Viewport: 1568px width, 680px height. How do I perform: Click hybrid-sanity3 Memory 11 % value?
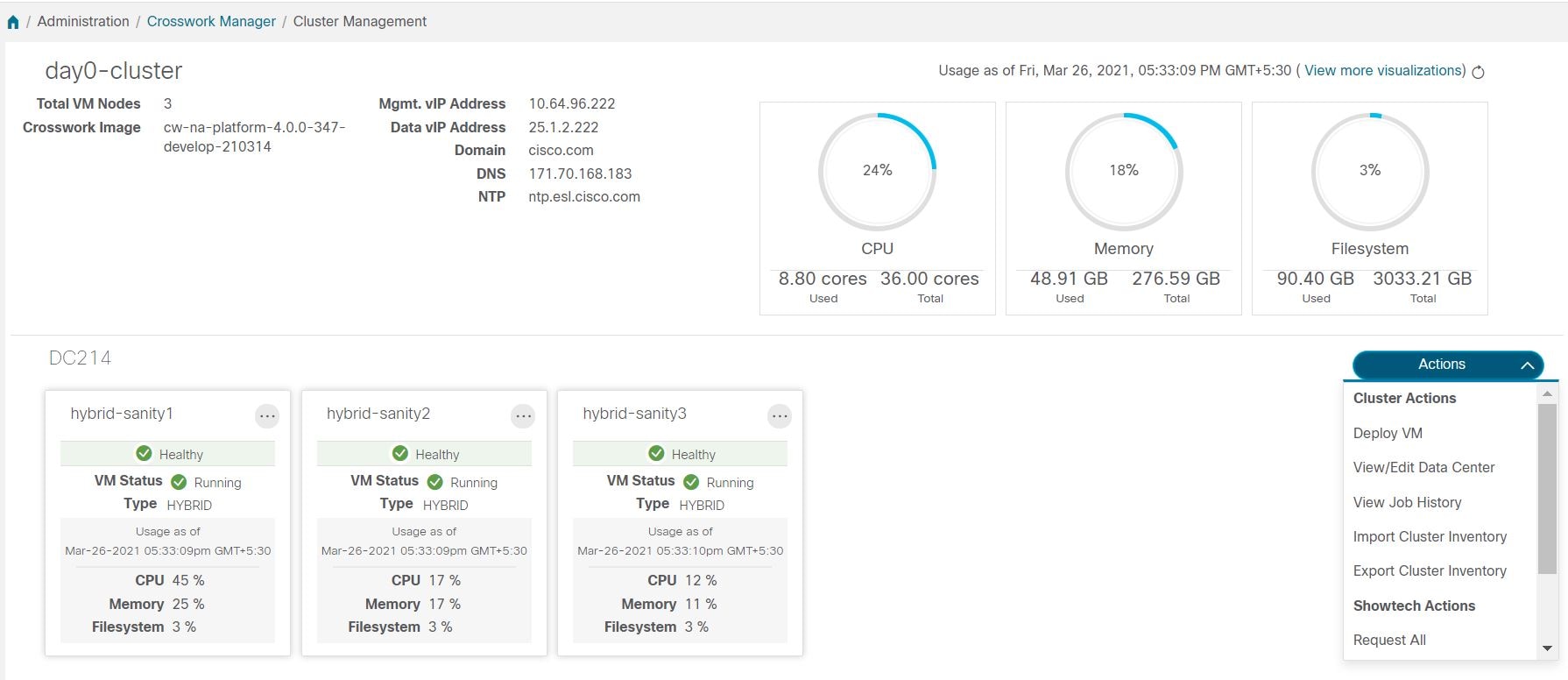tap(701, 604)
